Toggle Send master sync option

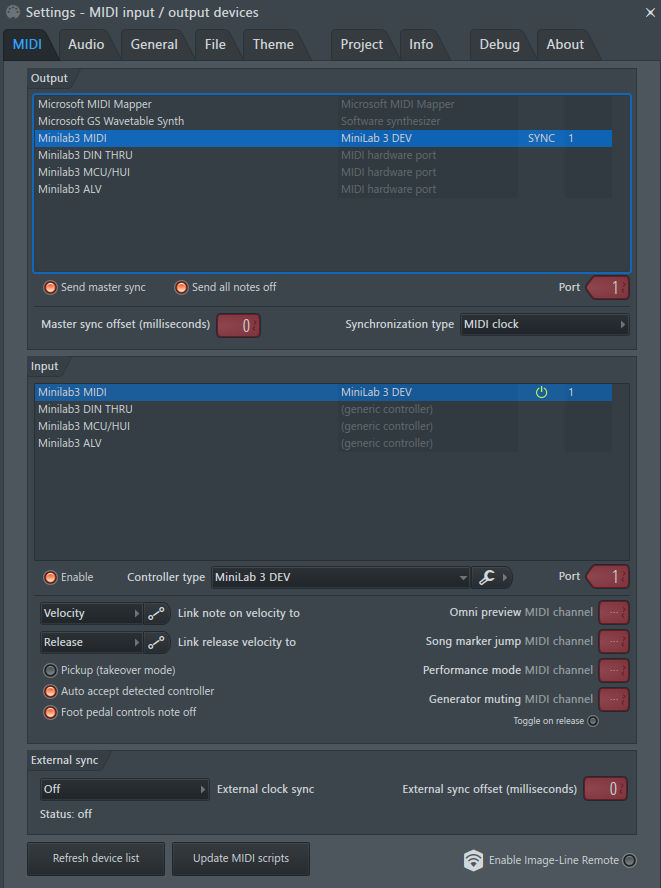(x=50, y=288)
